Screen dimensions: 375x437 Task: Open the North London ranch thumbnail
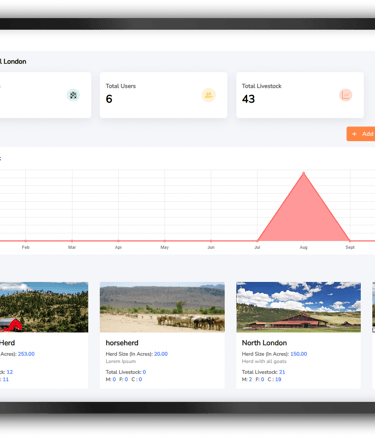point(298,307)
